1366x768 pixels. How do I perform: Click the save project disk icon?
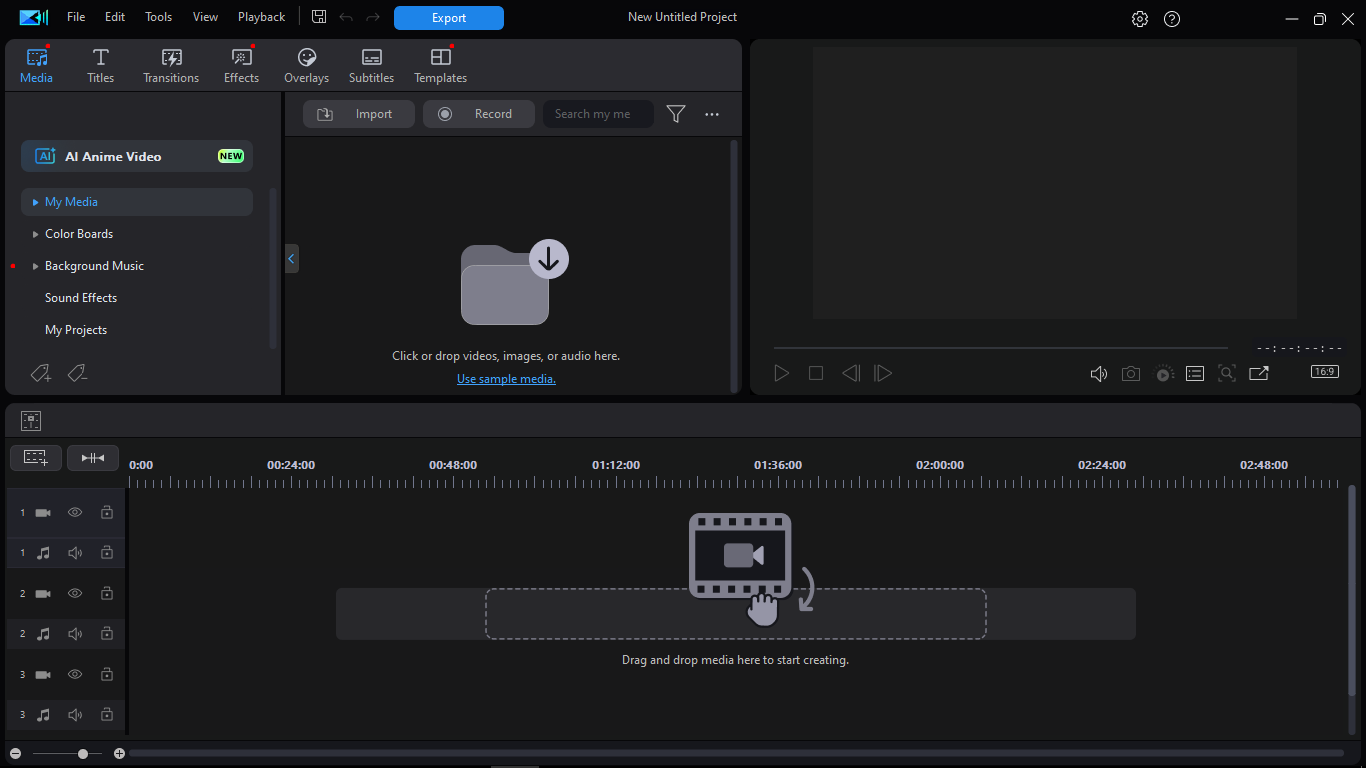pos(319,17)
